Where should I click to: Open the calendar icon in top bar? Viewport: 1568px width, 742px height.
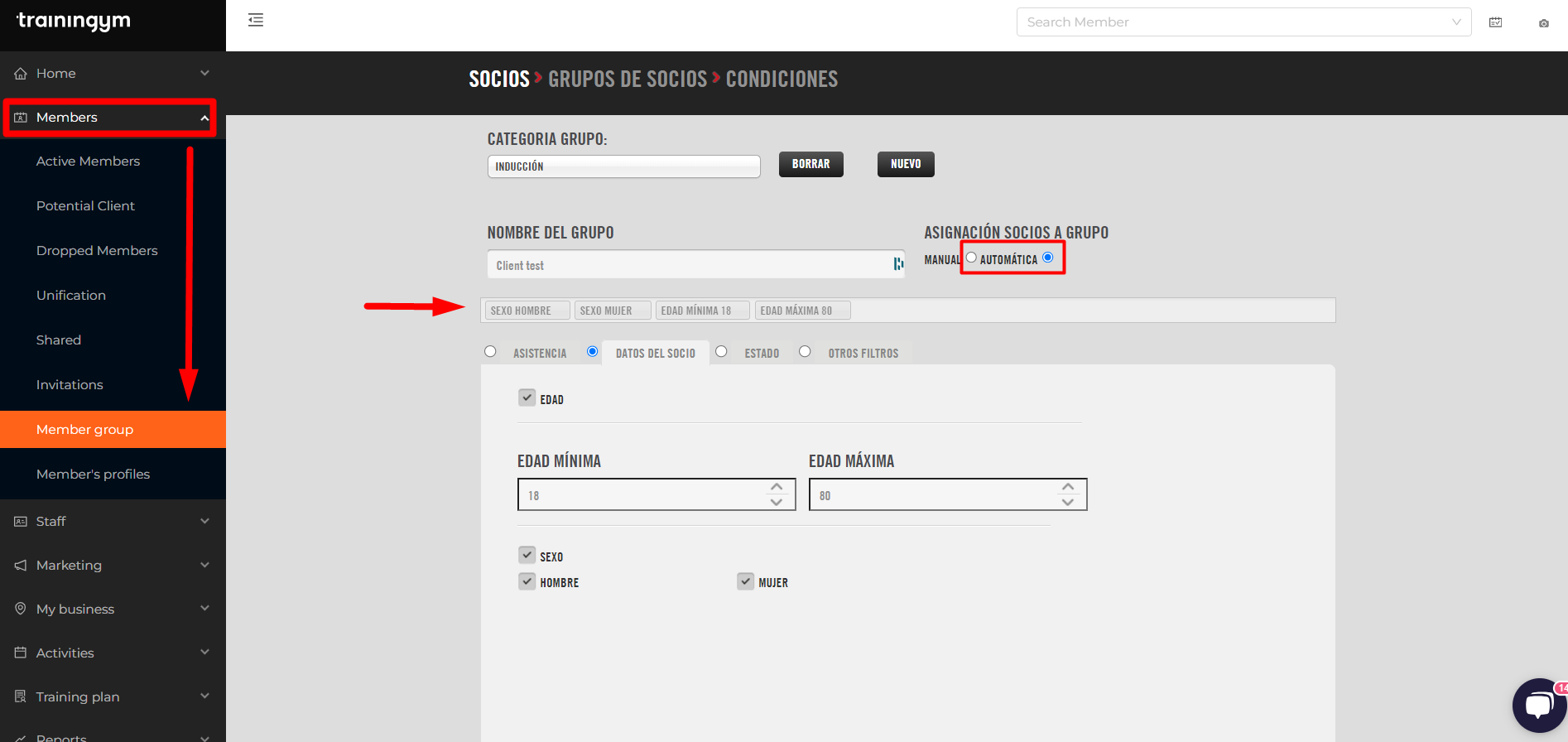1495,22
